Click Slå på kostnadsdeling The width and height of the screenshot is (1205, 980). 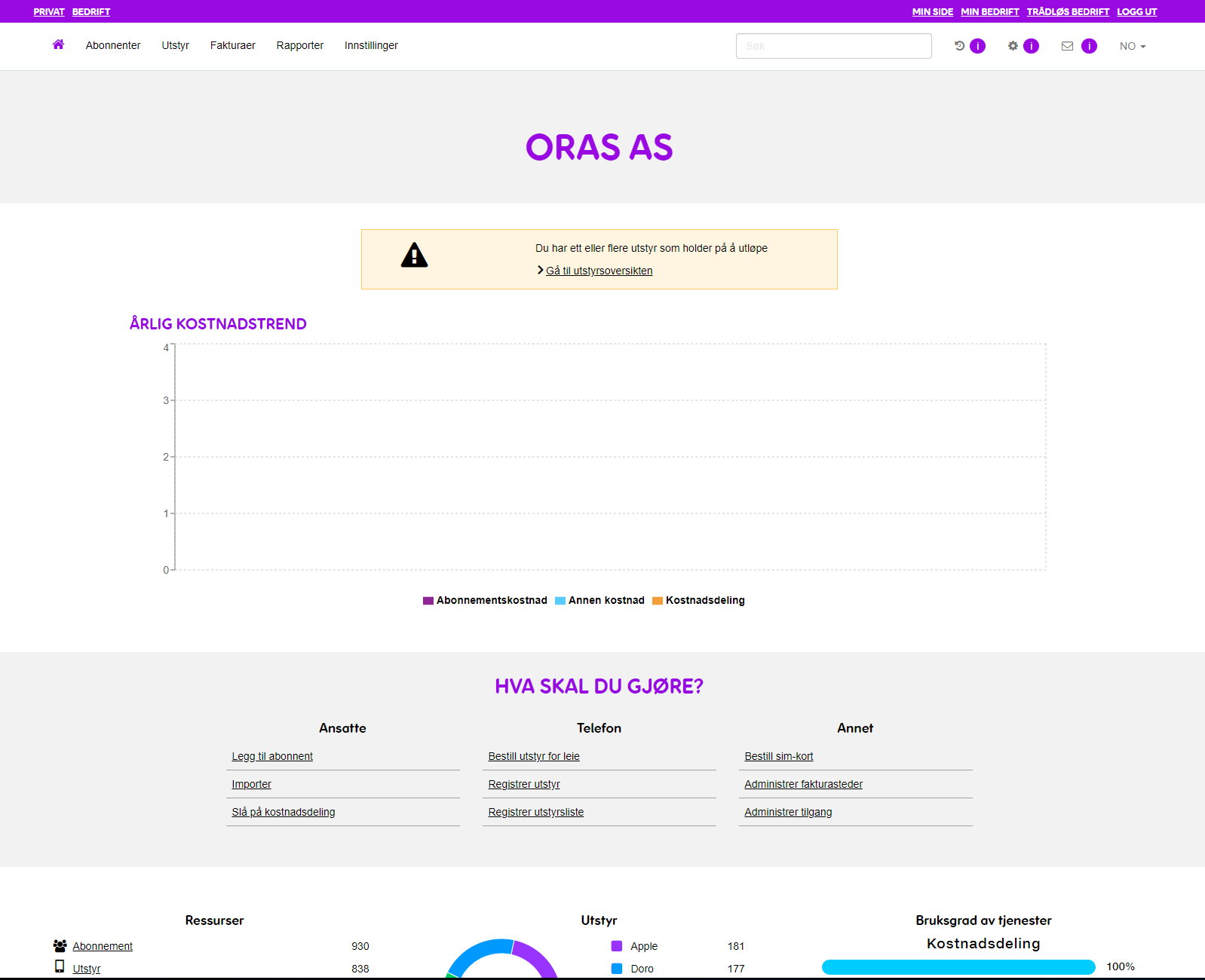[284, 812]
